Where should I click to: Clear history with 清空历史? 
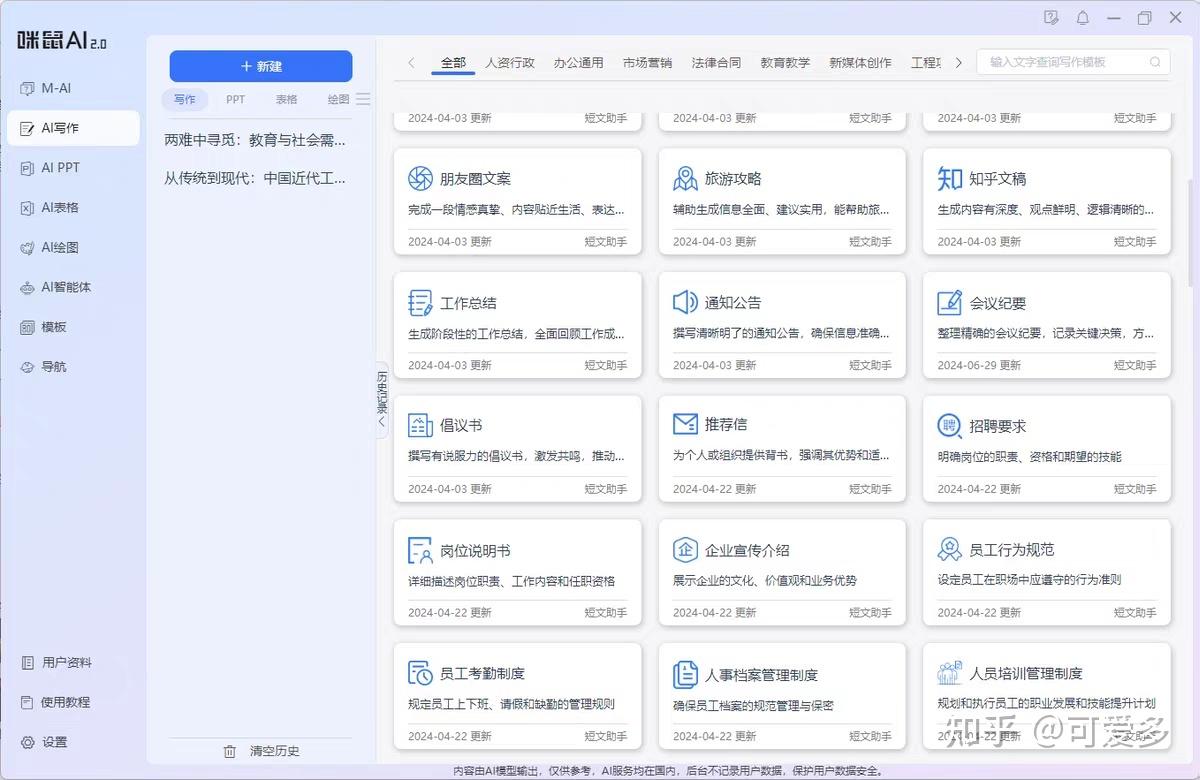(x=262, y=750)
